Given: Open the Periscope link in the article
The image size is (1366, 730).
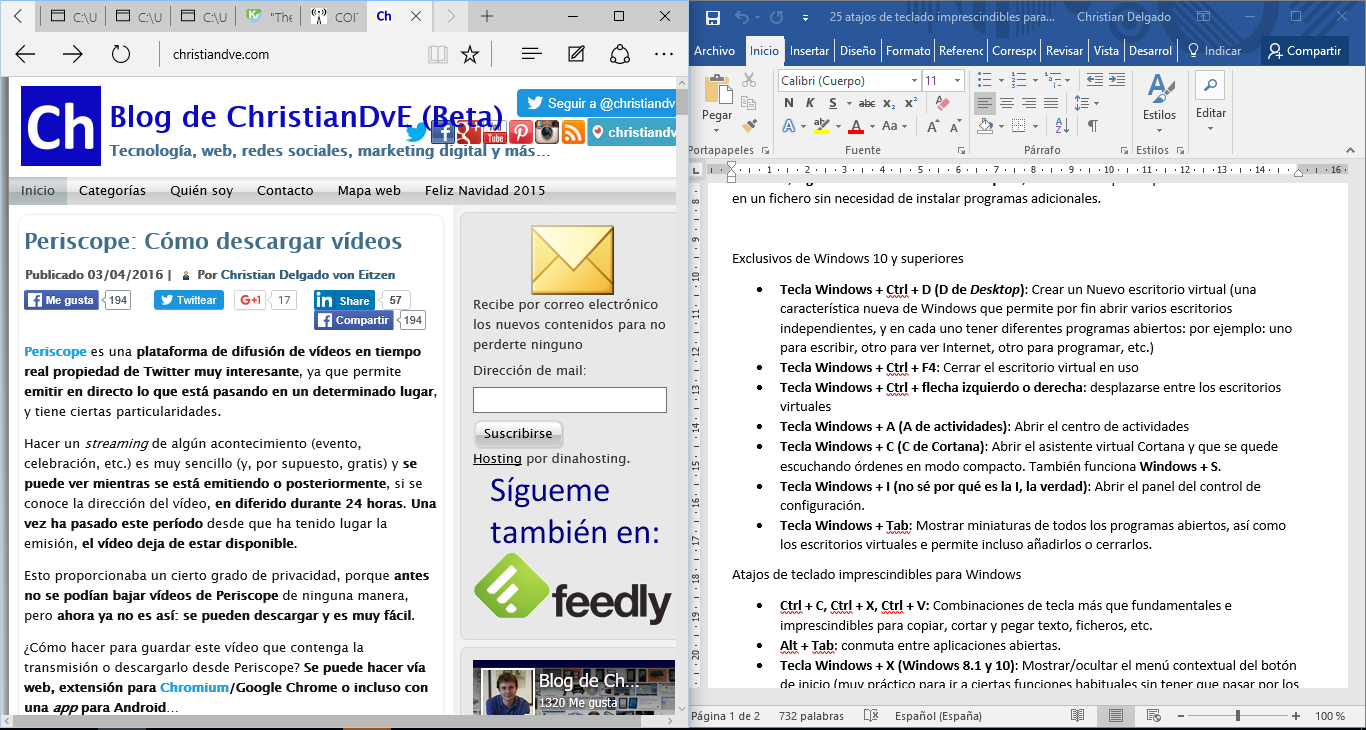Looking at the screenshot, I should (x=55, y=351).
